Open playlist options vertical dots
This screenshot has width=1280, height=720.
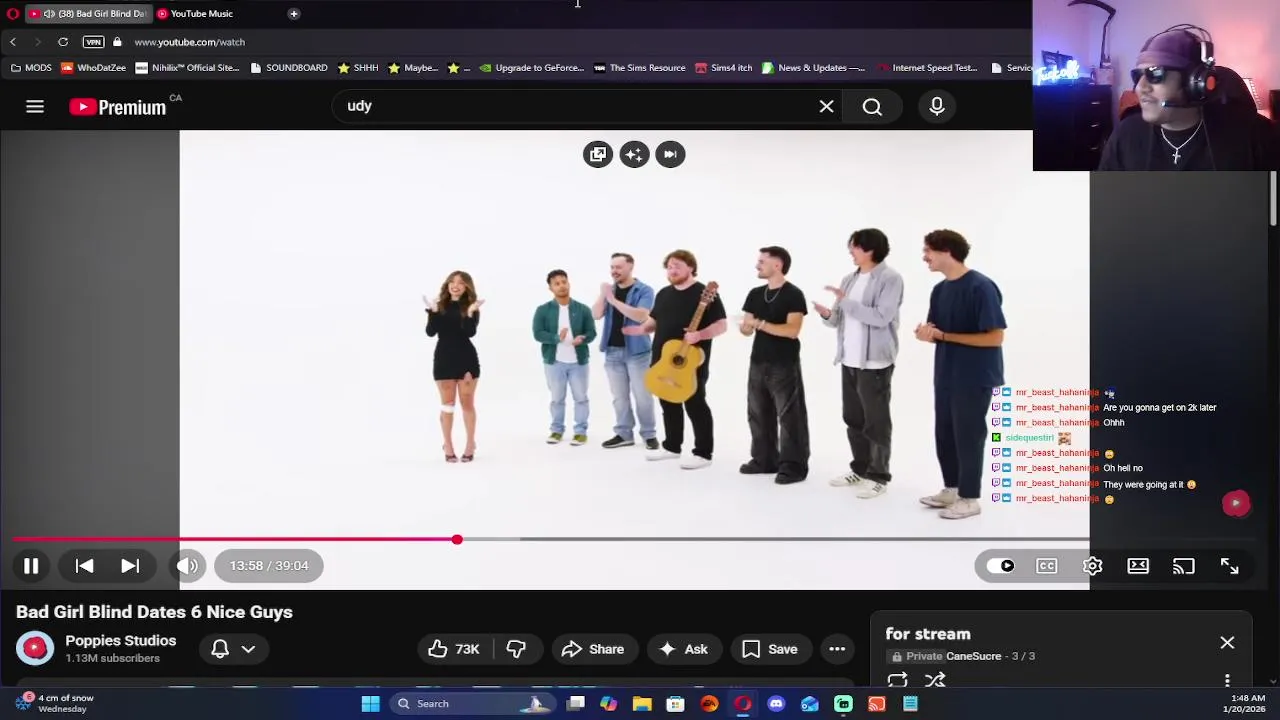point(1227,681)
